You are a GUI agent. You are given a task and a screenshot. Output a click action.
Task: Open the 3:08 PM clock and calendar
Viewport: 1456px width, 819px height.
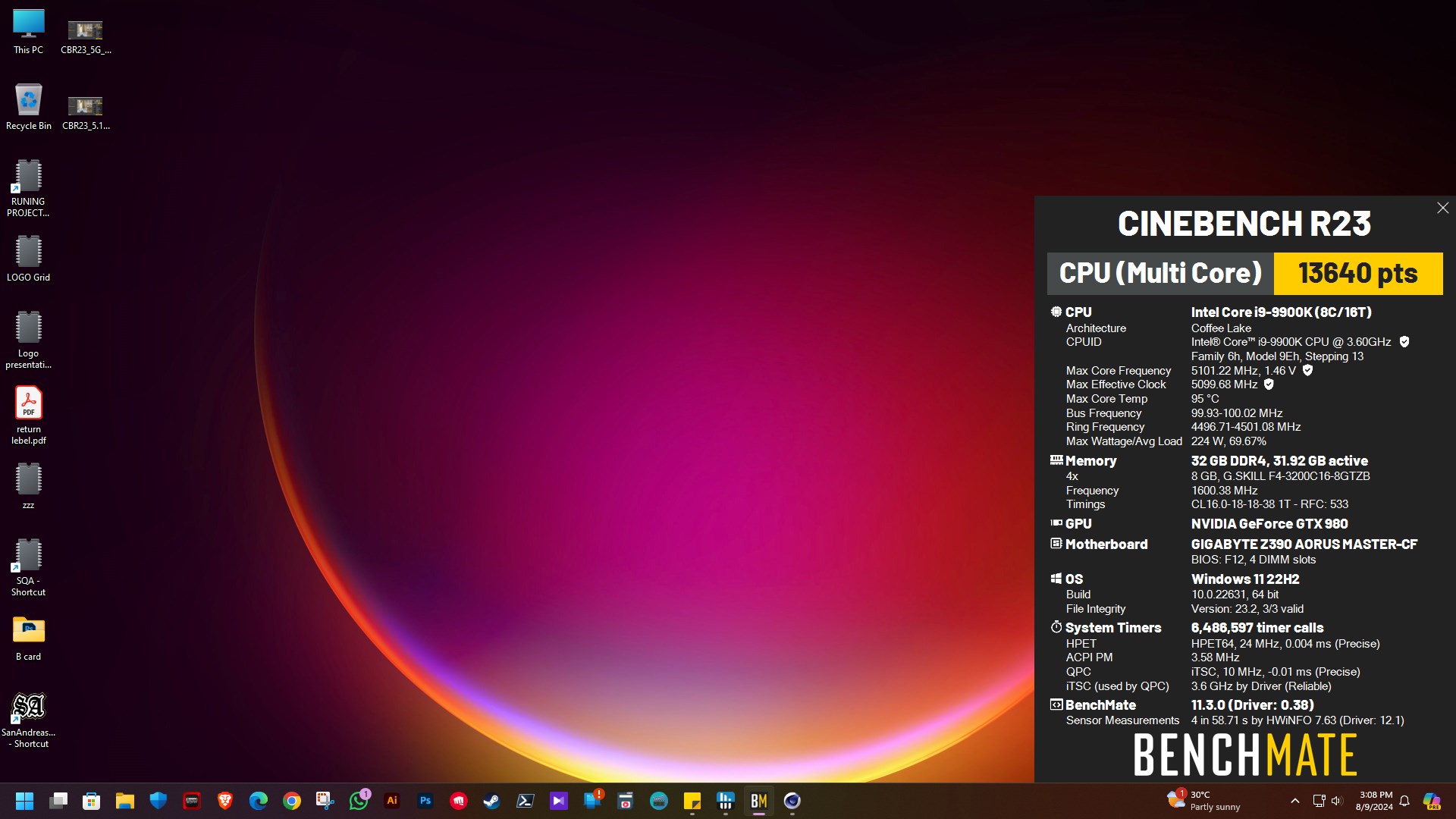point(1375,801)
